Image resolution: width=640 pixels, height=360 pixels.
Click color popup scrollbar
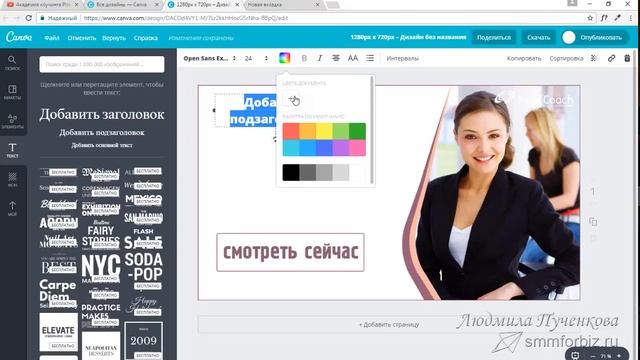pos(372,130)
